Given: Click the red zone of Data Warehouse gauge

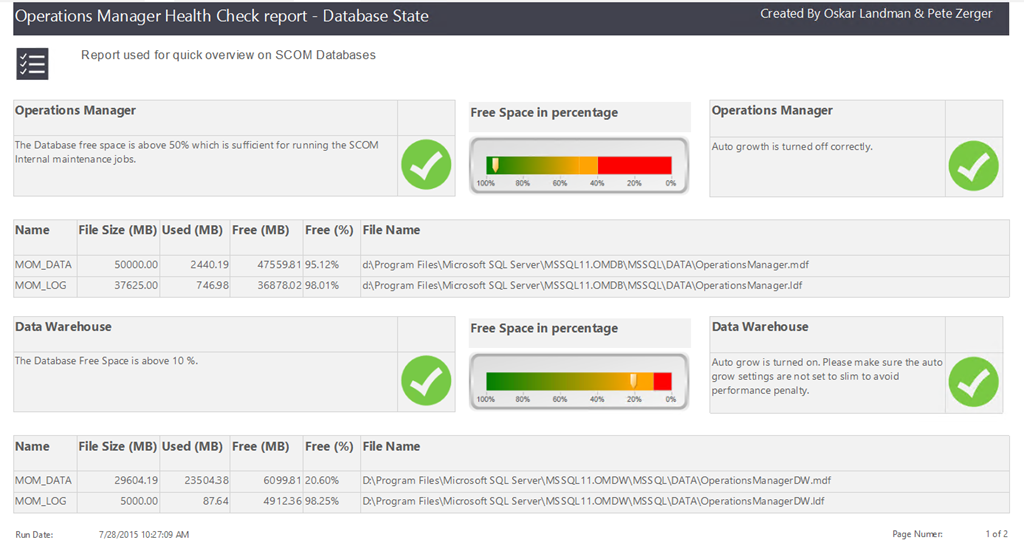Looking at the screenshot, I should (662, 381).
